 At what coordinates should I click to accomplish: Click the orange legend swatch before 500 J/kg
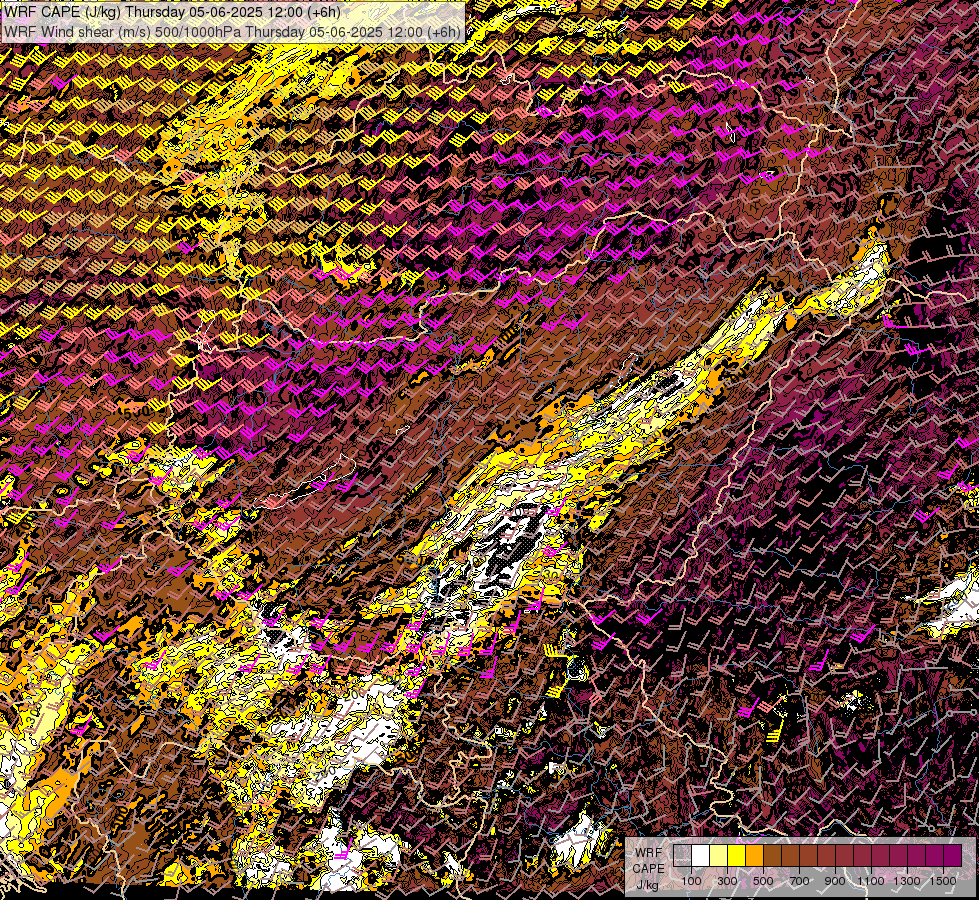[754, 856]
